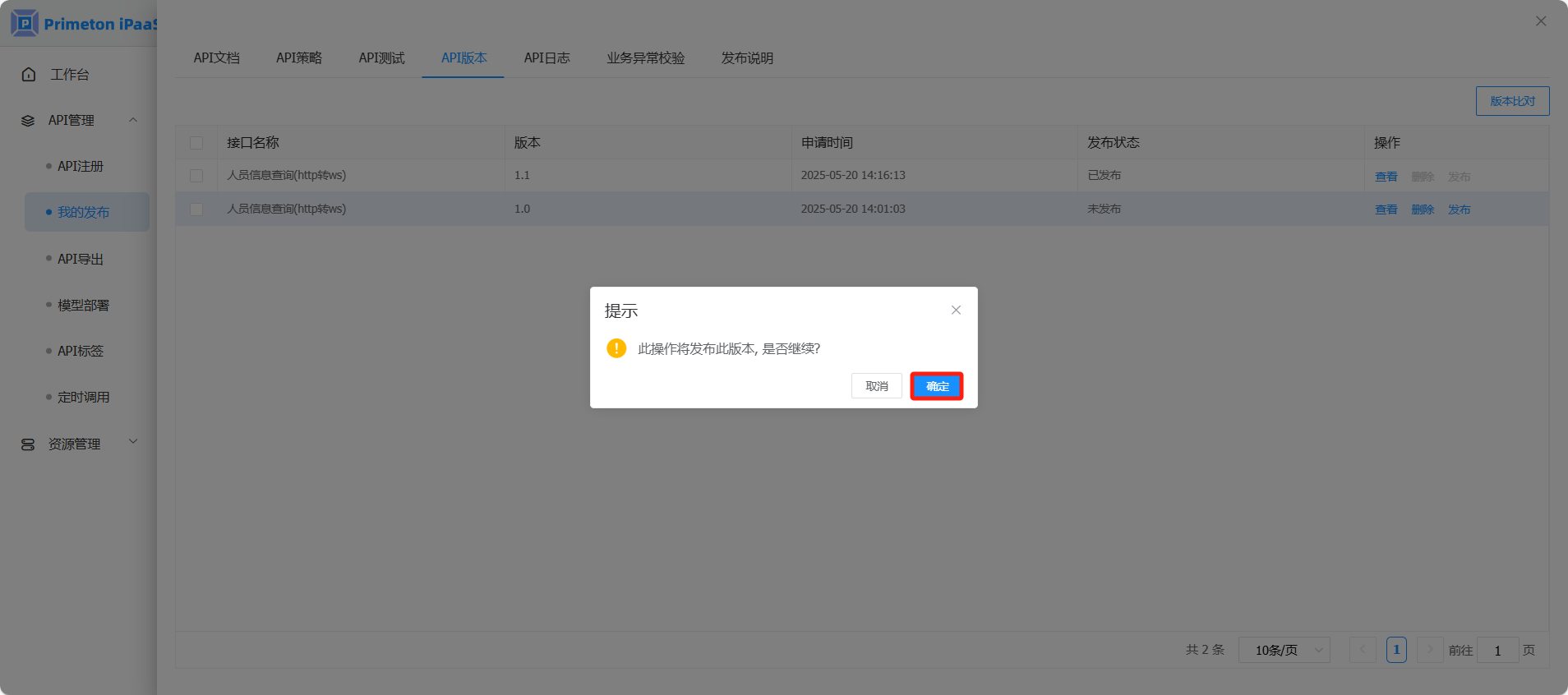
Task: Click the 工作台 home icon
Action: [x=29, y=75]
